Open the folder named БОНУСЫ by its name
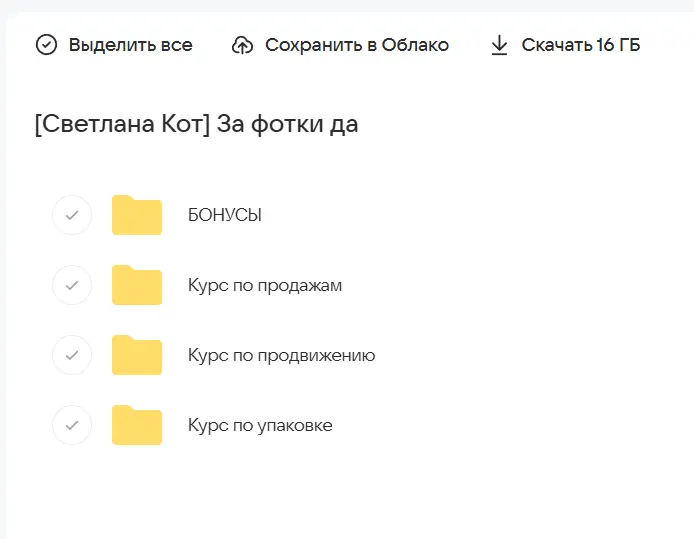Image resolution: width=694 pixels, height=539 pixels. [x=224, y=215]
